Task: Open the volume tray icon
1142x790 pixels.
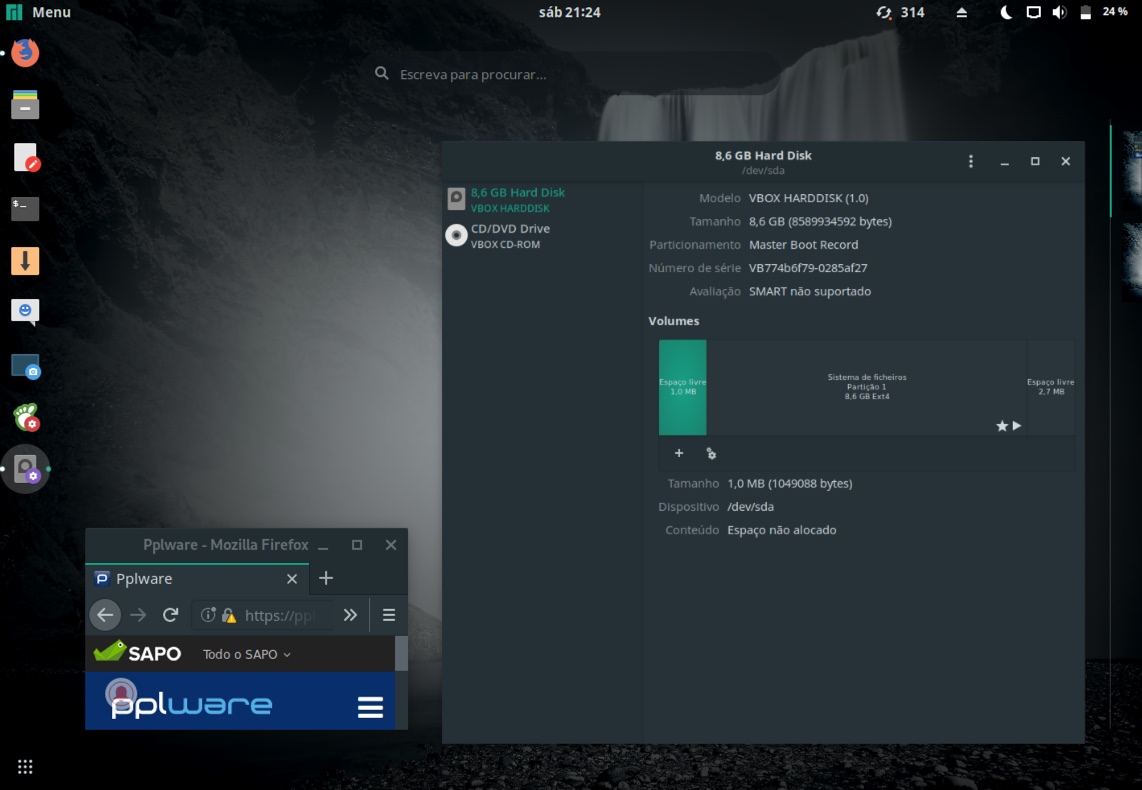Action: pos(1059,12)
